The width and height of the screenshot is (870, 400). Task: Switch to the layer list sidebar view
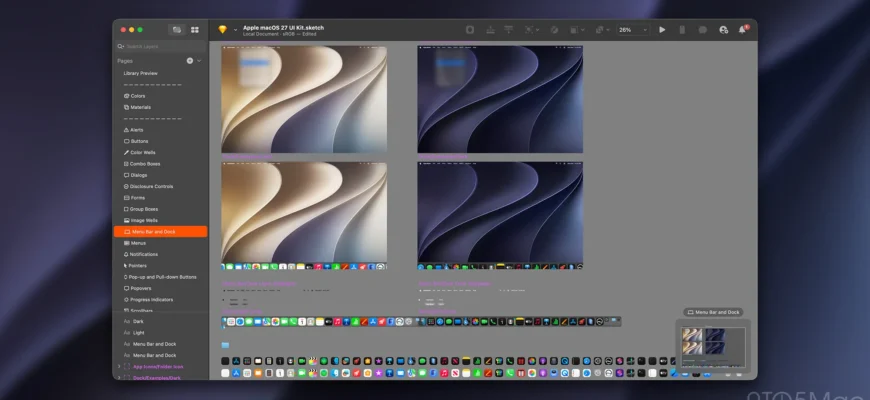tap(177, 30)
